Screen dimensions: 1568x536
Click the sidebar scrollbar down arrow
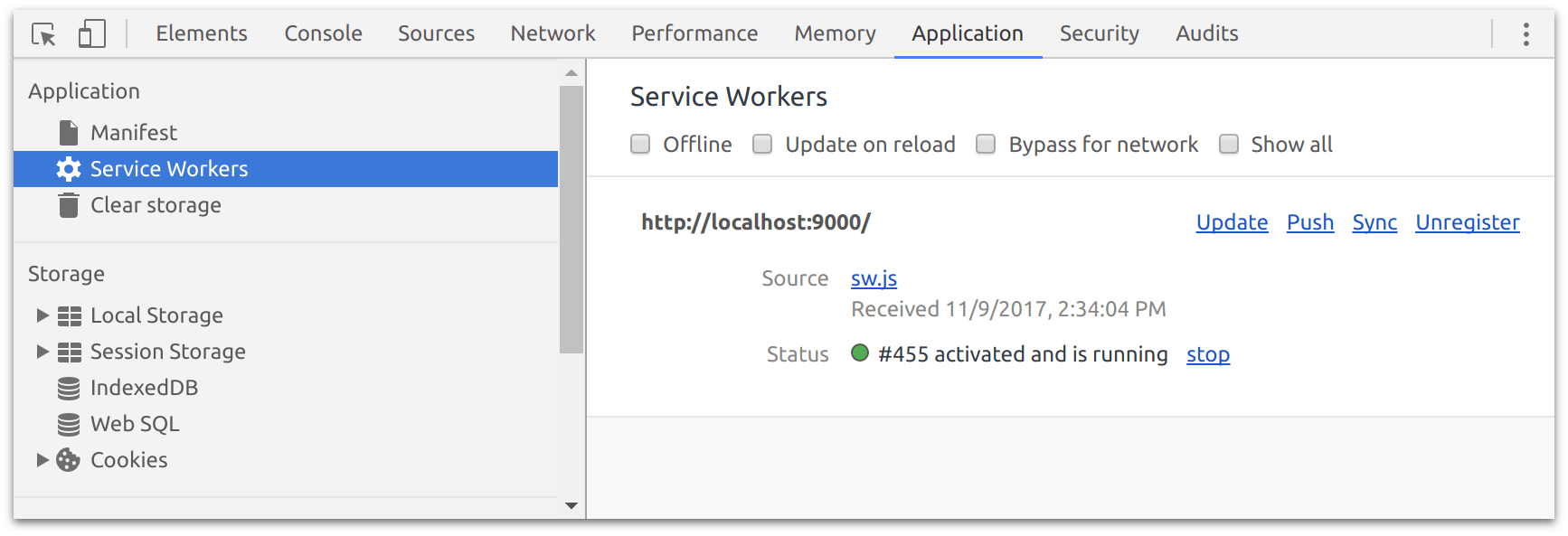571,505
